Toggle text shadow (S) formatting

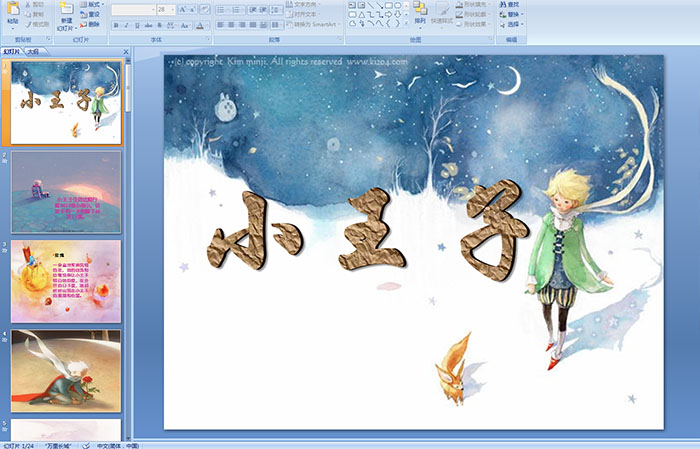[x=159, y=25]
